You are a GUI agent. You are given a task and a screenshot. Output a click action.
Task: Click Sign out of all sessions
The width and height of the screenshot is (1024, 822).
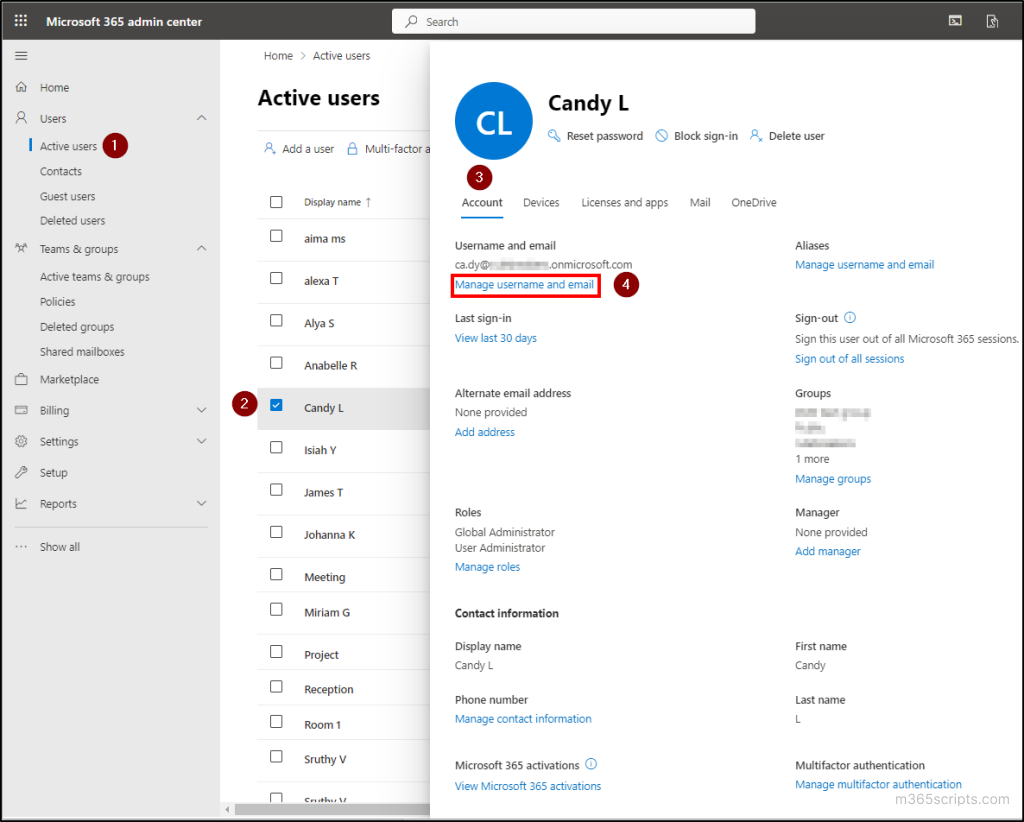click(x=849, y=358)
